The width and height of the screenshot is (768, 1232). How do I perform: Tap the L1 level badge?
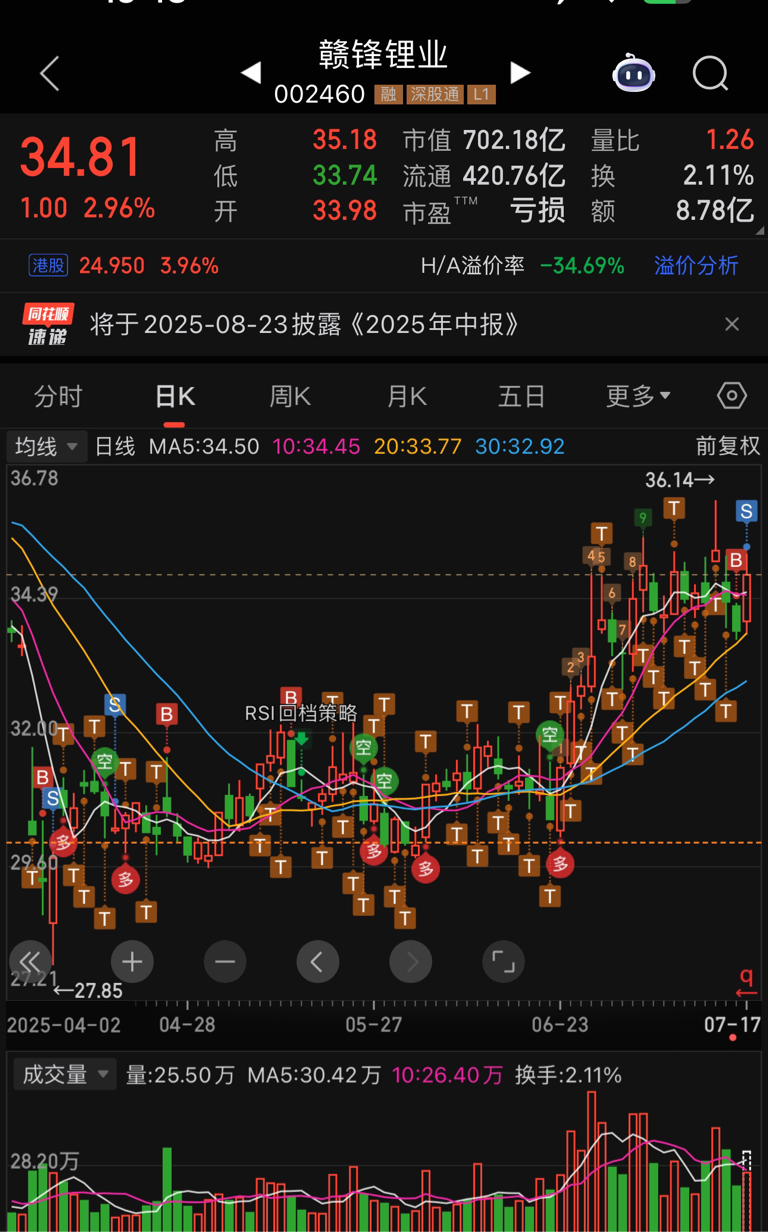tap(482, 95)
